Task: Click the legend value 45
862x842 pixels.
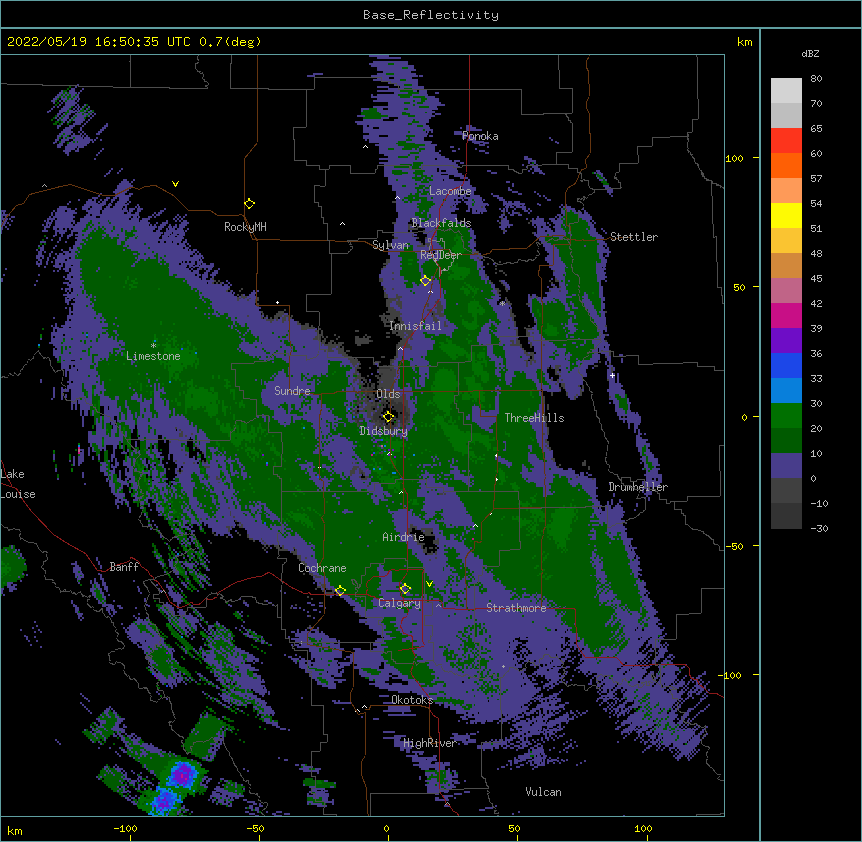Action: [816, 279]
